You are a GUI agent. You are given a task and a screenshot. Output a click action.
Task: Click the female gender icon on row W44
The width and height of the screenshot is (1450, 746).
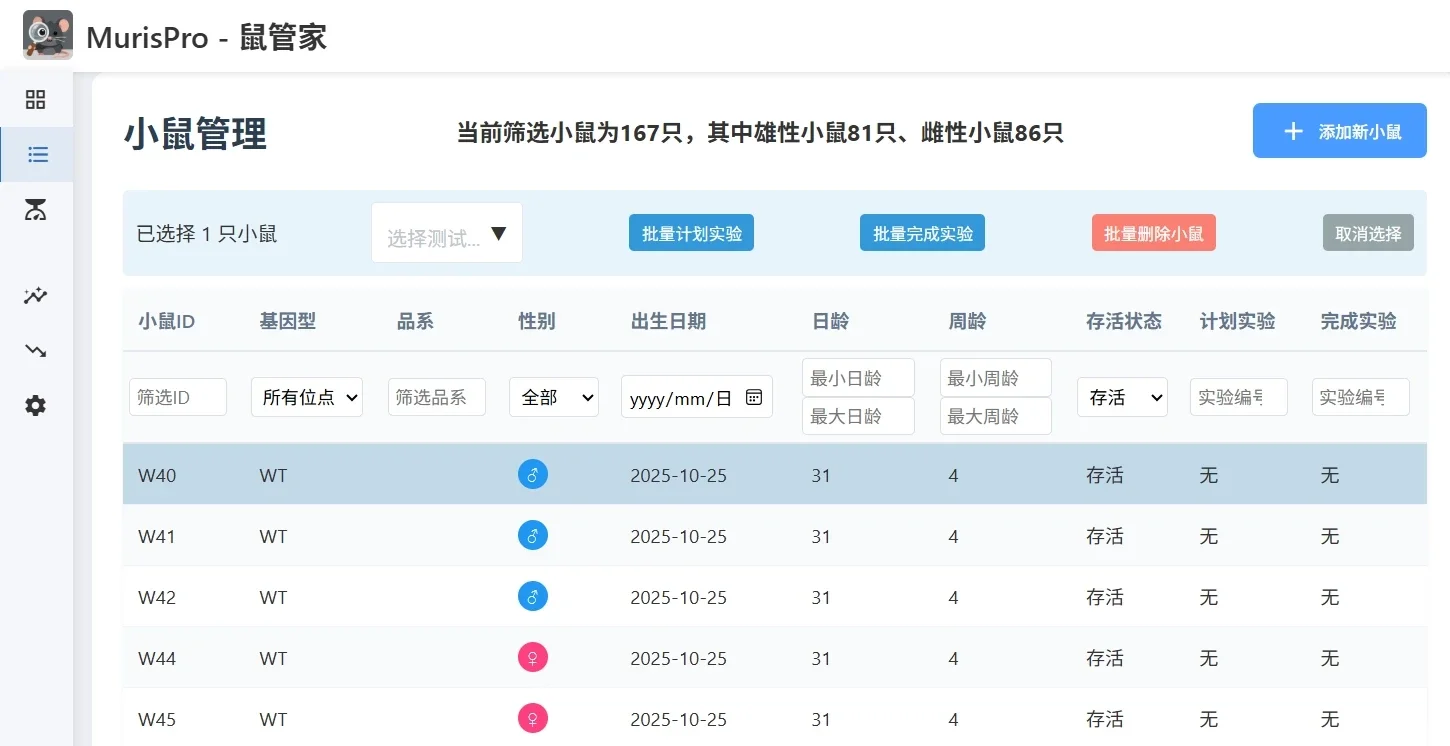532,657
